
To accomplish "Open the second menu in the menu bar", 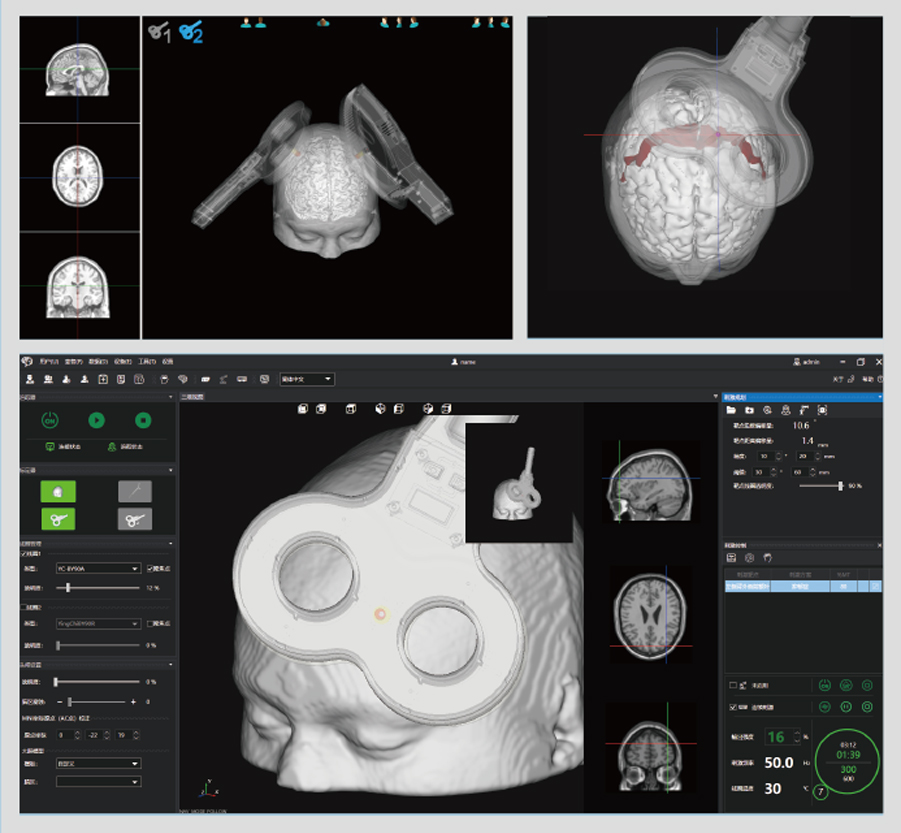I will pos(74,361).
